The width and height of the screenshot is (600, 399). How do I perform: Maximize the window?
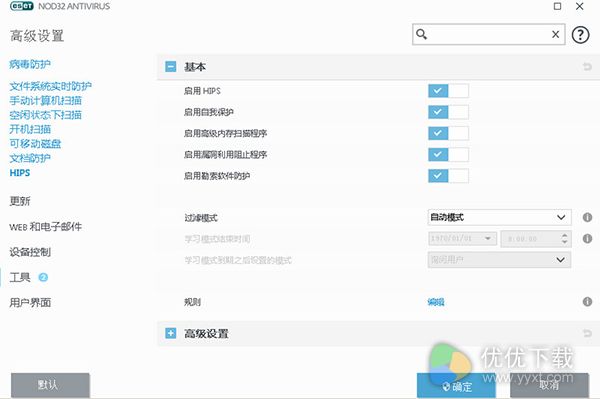click(558, 6)
